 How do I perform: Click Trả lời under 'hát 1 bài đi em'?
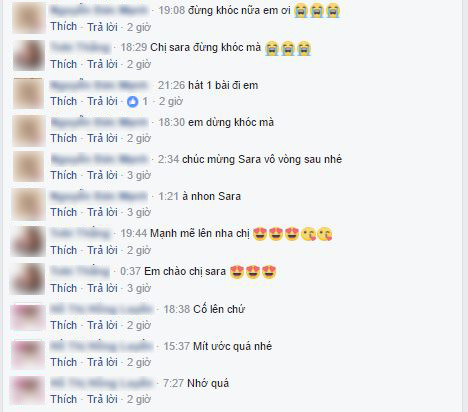click(102, 101)
